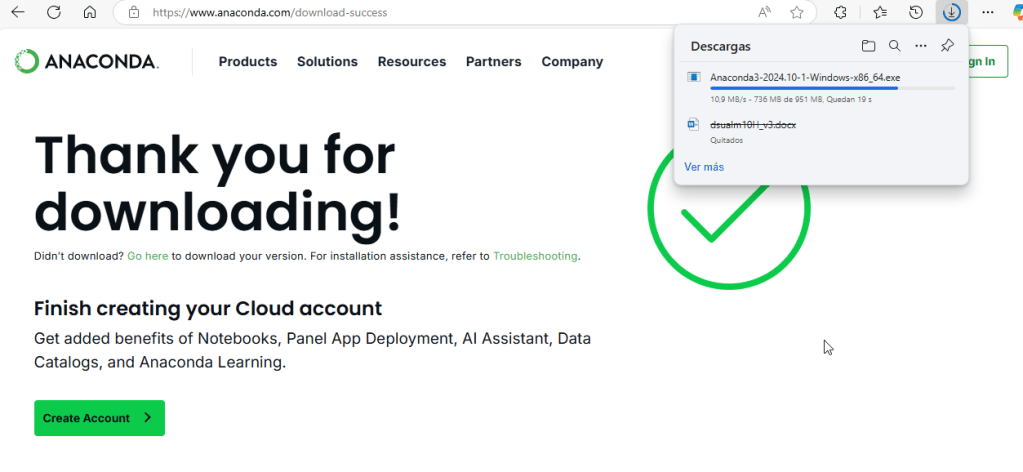Open the Products navigation menu
The height and width of the screenshot is (472, 1023).
point(248,62)
